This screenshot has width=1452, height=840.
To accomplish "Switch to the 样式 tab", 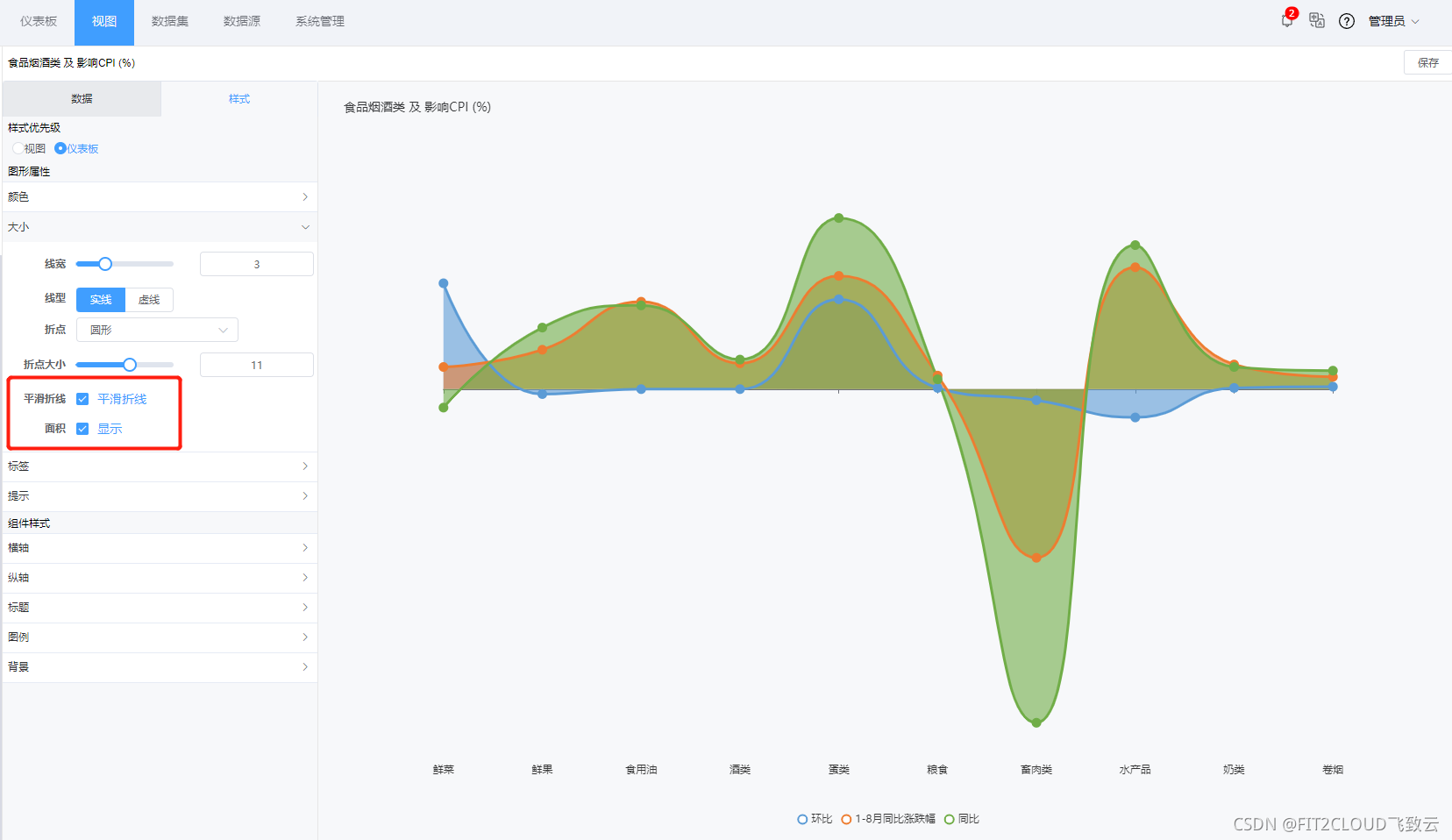I will coord(239,99).
